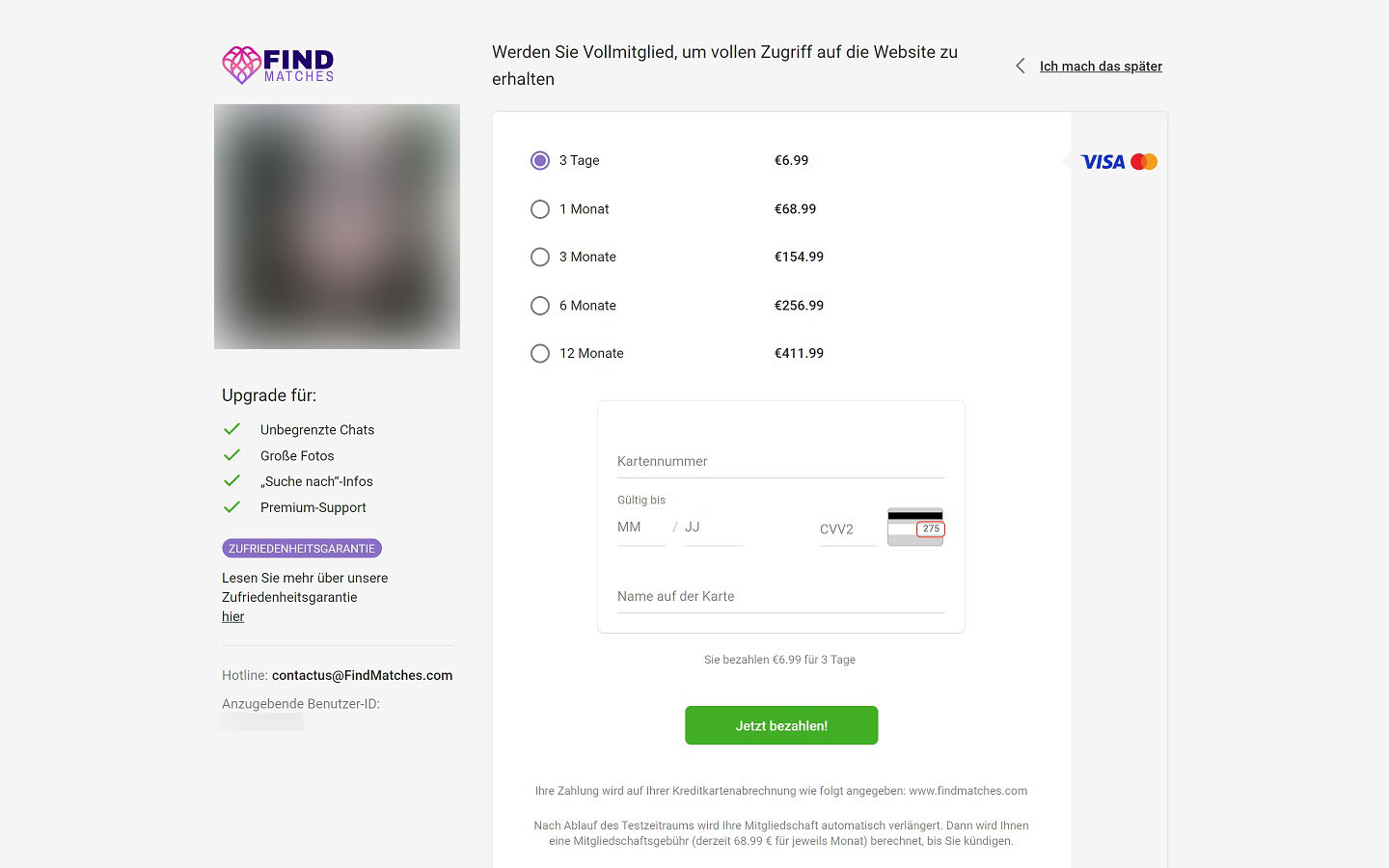Click the CVV2 card illustration hint

tap(914, 527)
